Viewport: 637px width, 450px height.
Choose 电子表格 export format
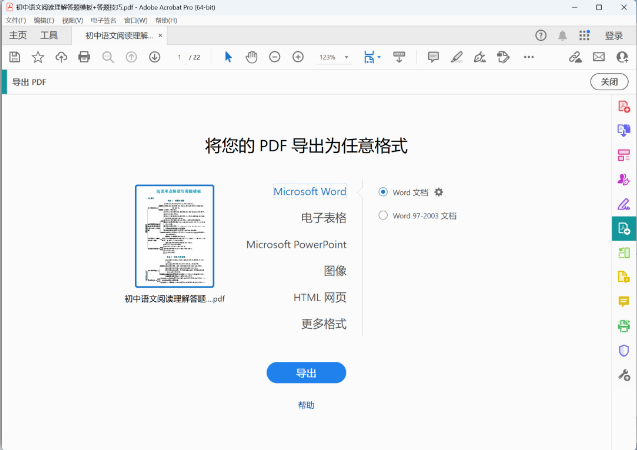tap(323, 218)
